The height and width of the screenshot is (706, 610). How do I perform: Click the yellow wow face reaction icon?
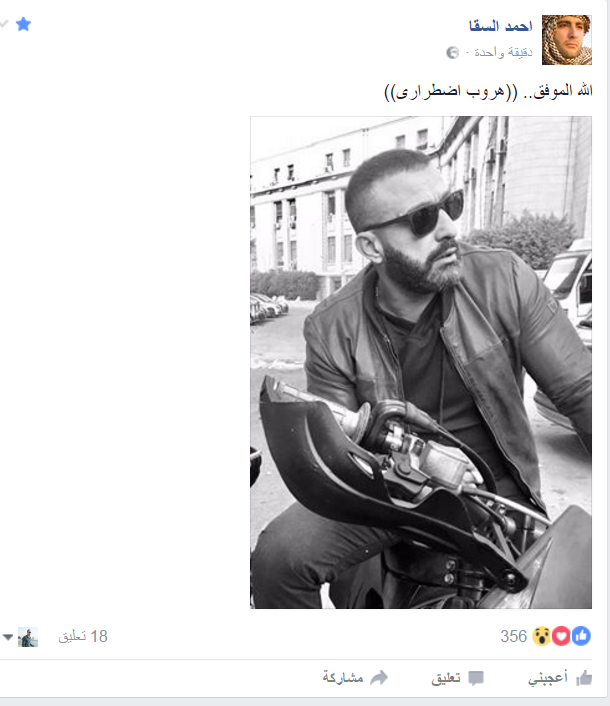tap(542, 636)
